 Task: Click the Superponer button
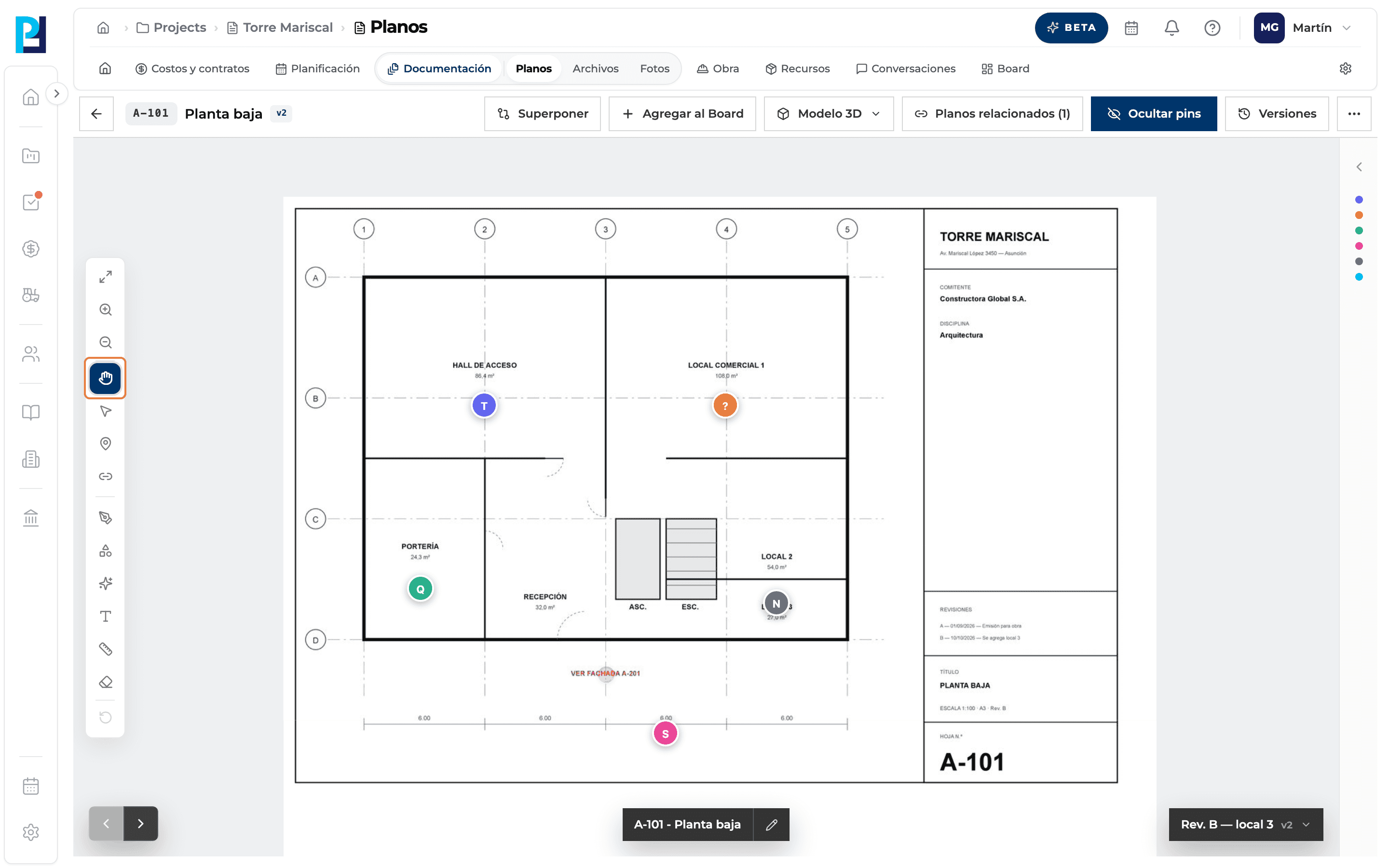point(543,114)
